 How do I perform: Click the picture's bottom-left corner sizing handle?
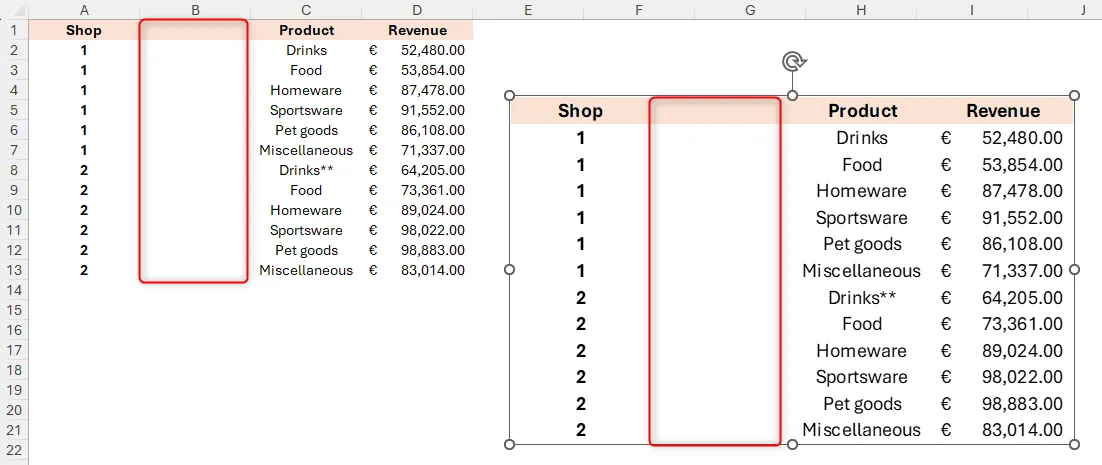[510, 444]
